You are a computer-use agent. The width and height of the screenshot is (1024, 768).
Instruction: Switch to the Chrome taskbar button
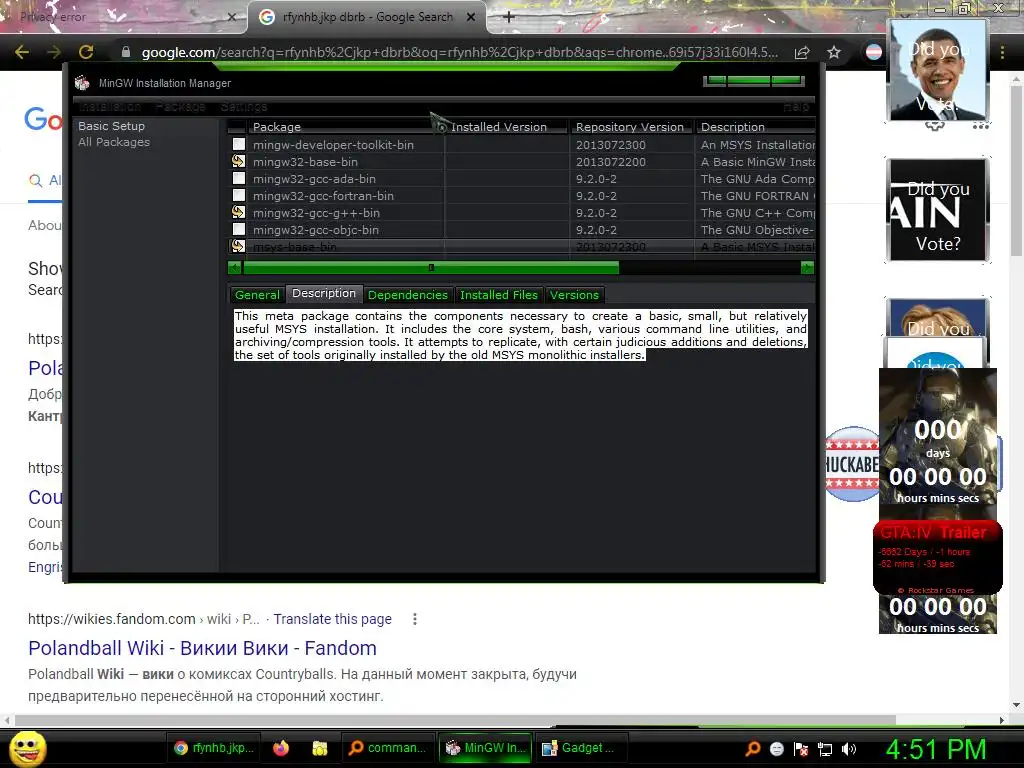point(213,748)
